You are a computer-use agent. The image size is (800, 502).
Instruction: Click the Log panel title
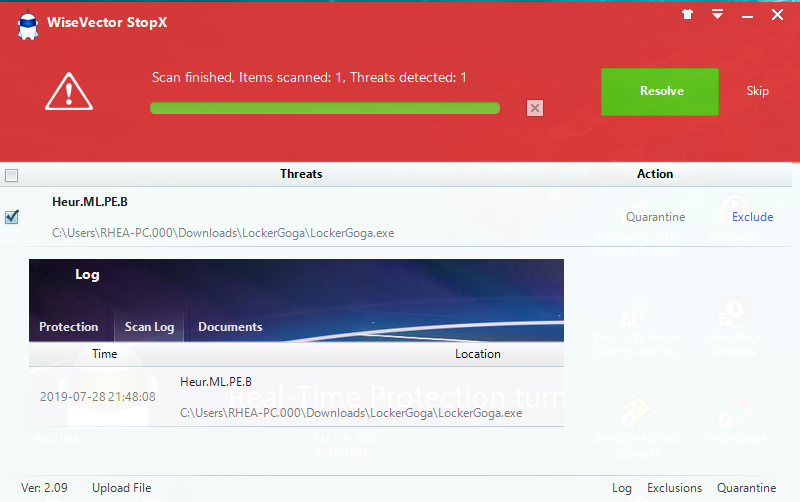tap(87, 274)
